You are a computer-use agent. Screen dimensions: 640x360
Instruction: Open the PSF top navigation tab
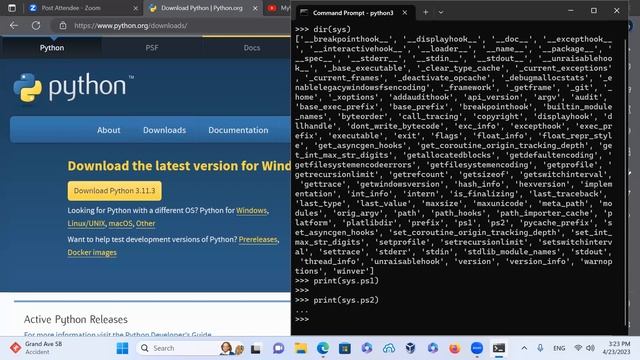click(x=152, y=48)
